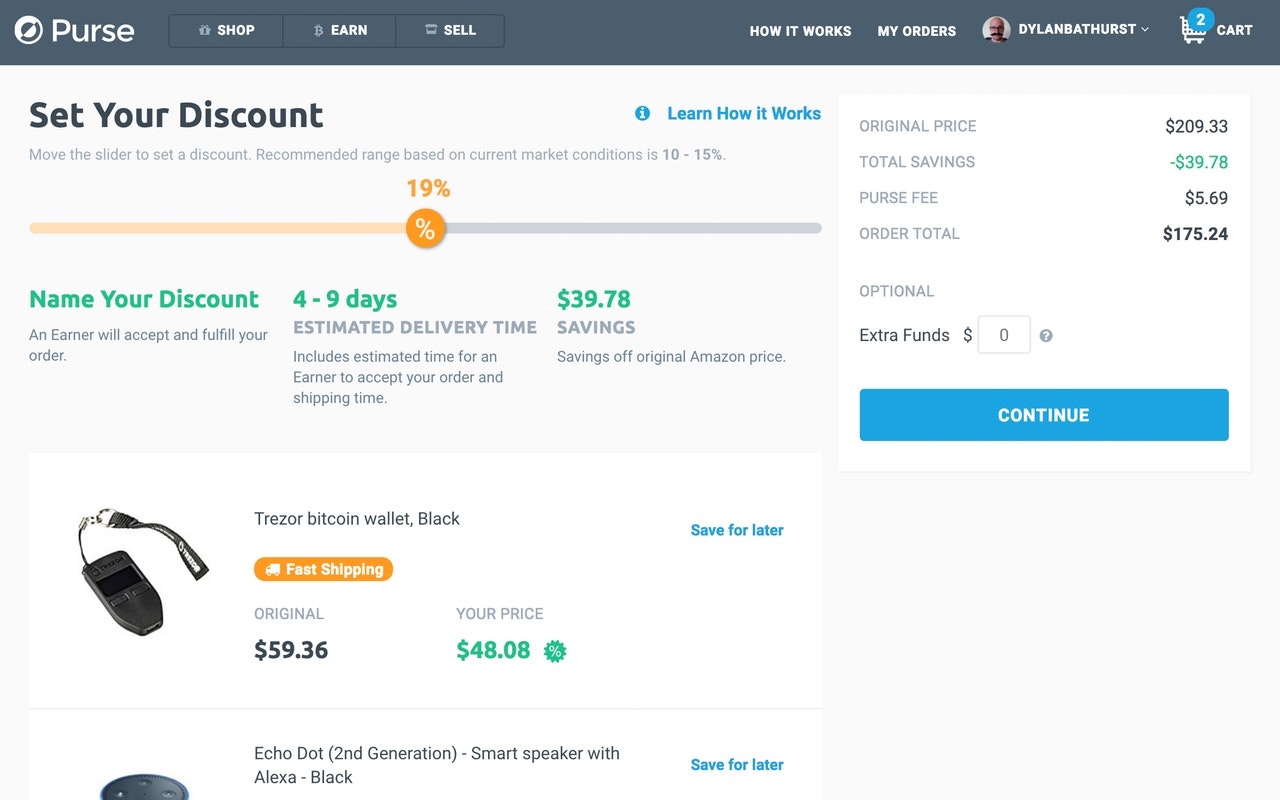Image resolution: width=1280 pixels, height=800 pixels.
Task: Click the -$39.78 total savings value
Action: (1199, 162)
